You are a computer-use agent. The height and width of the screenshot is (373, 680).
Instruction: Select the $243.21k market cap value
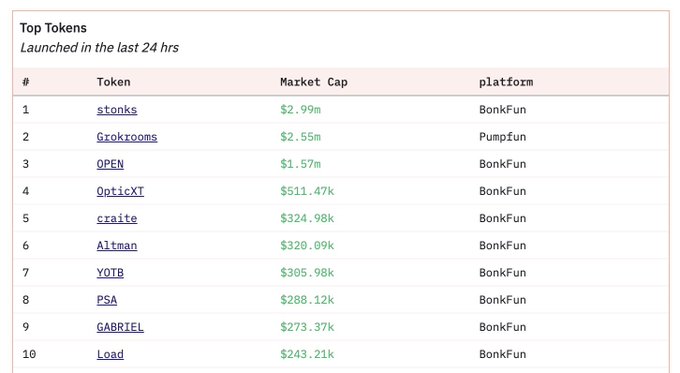(x=307, y=354)
